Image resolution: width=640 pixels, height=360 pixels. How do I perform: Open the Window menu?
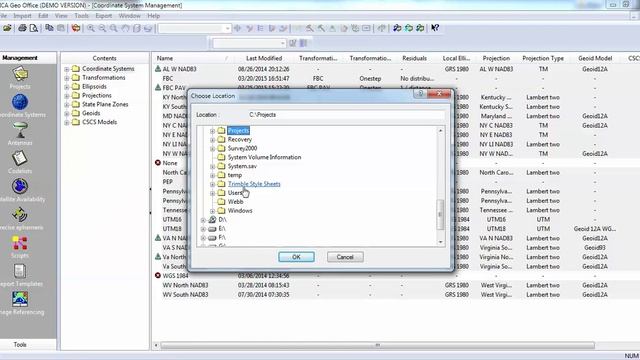pos(129,16)
